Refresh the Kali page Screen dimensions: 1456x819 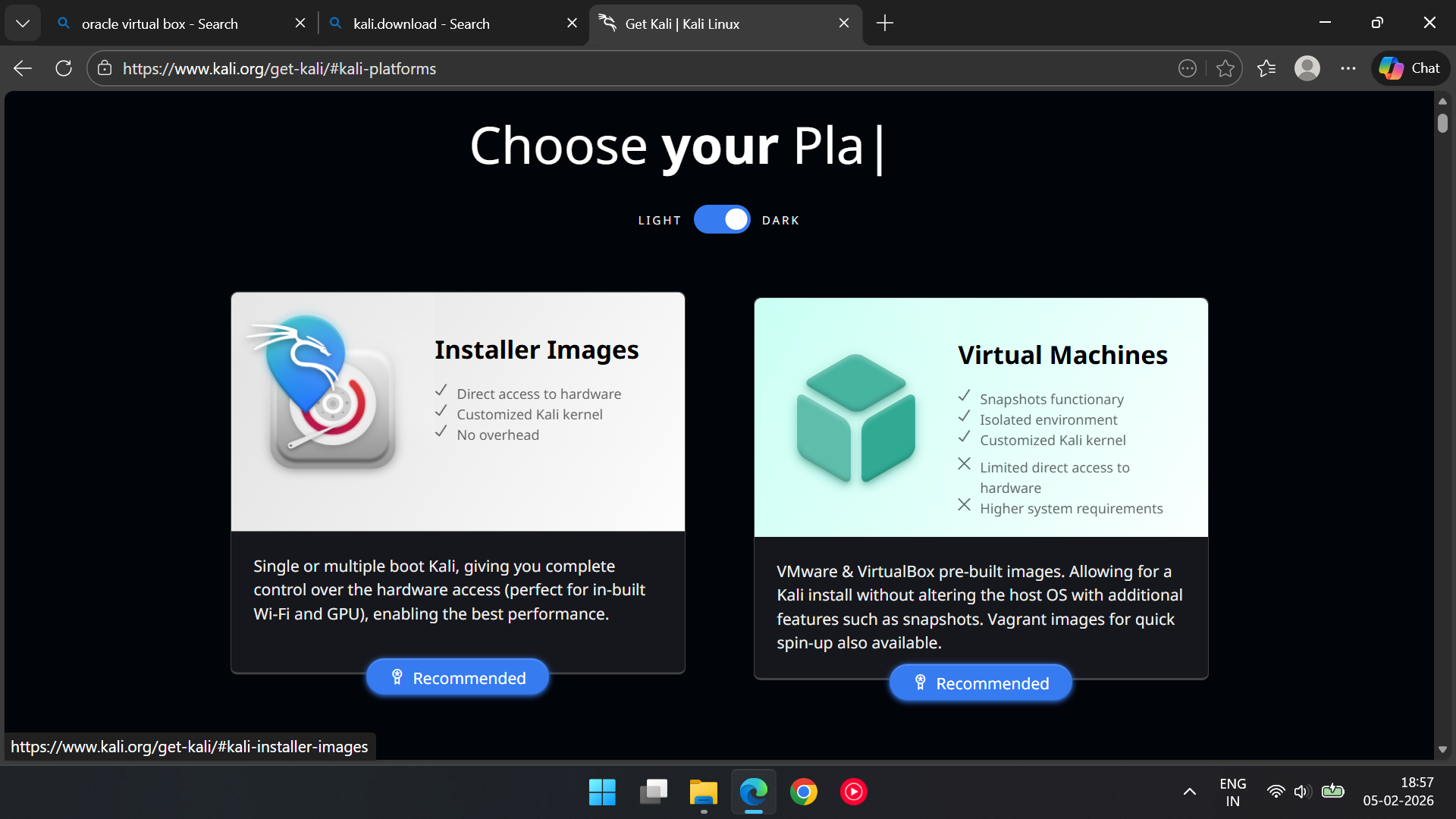tap(64, 68)
